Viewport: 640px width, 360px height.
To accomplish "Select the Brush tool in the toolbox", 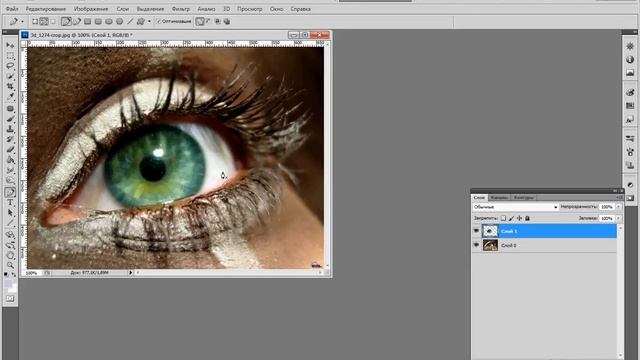I will pyautogui.click(x=10, y=119).
